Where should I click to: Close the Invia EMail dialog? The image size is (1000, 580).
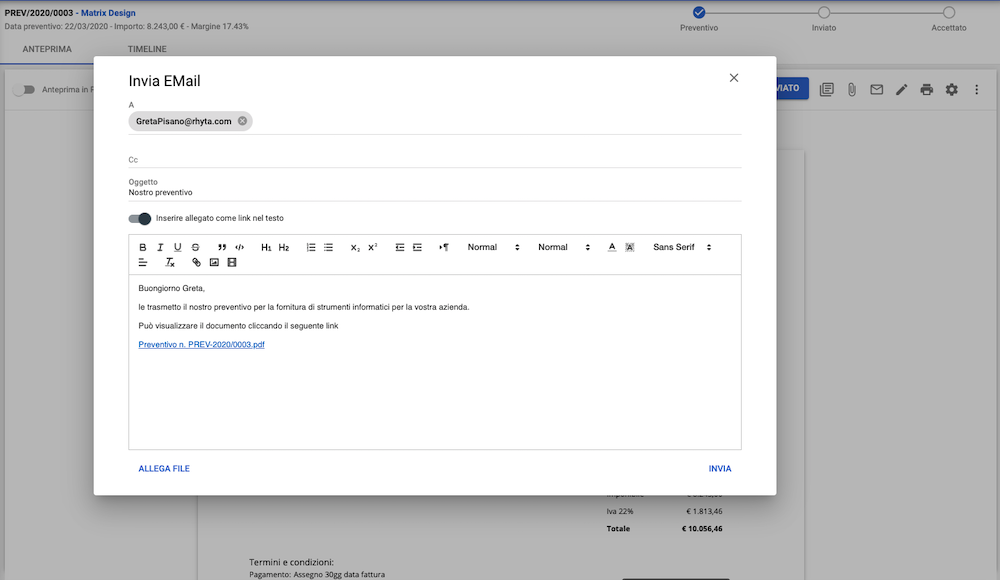coord(734,78)
